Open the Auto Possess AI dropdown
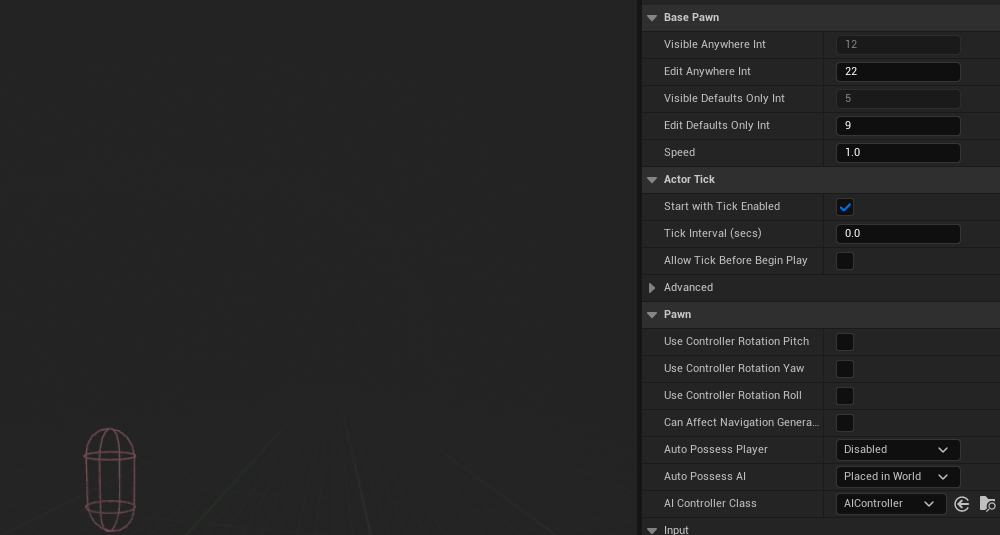The image size is (1000, 535). tap(898, 476)
